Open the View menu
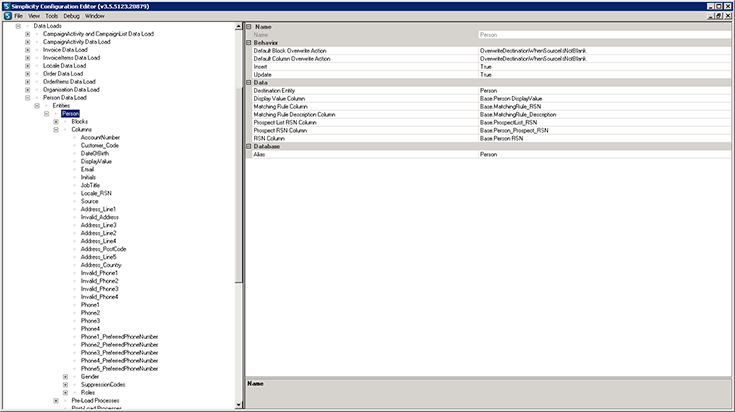This screenshot has width=735, height=412. pyautogui.click(x=34, y=16)
